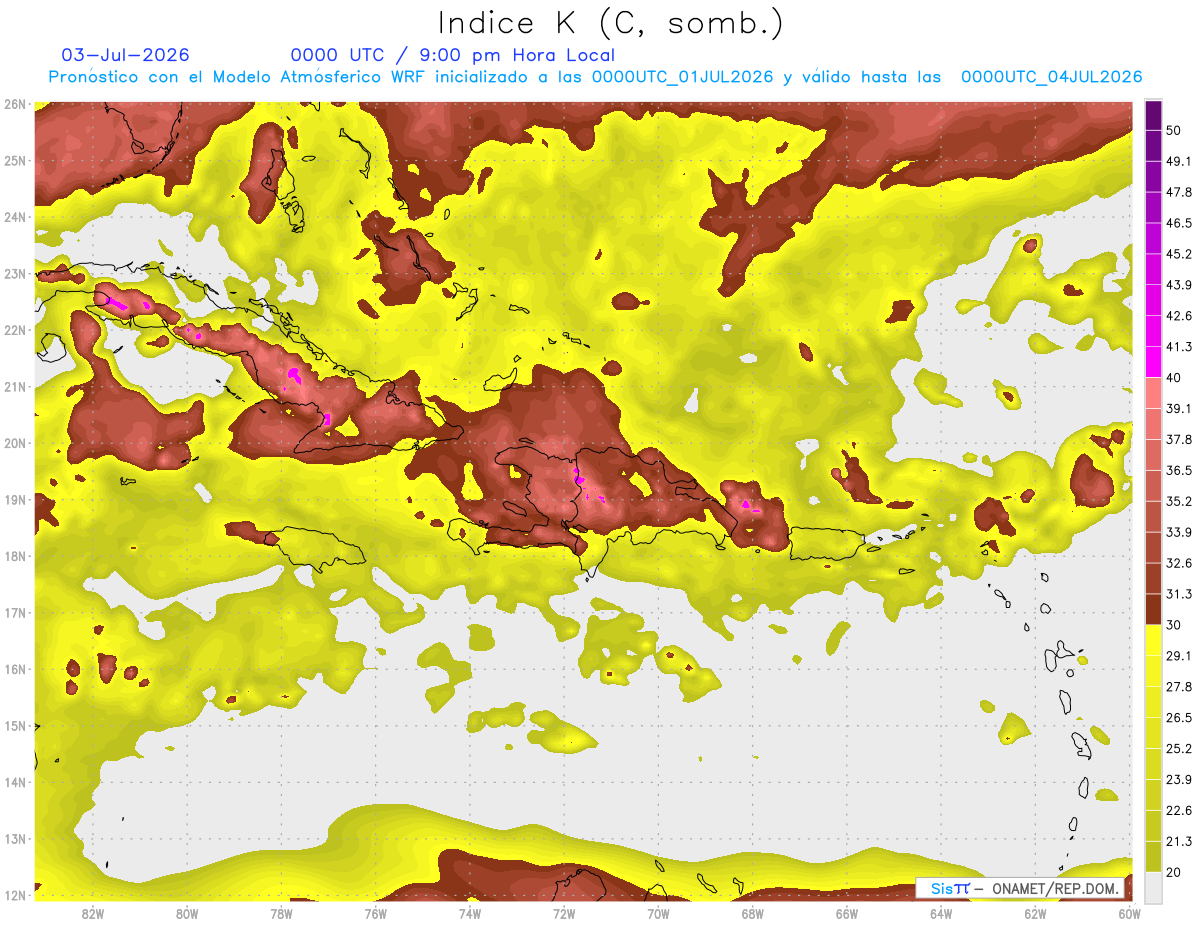Click the longitude label '64W'
The height and width of the screenshot is (927, 1200).
[x=940, y=915]
